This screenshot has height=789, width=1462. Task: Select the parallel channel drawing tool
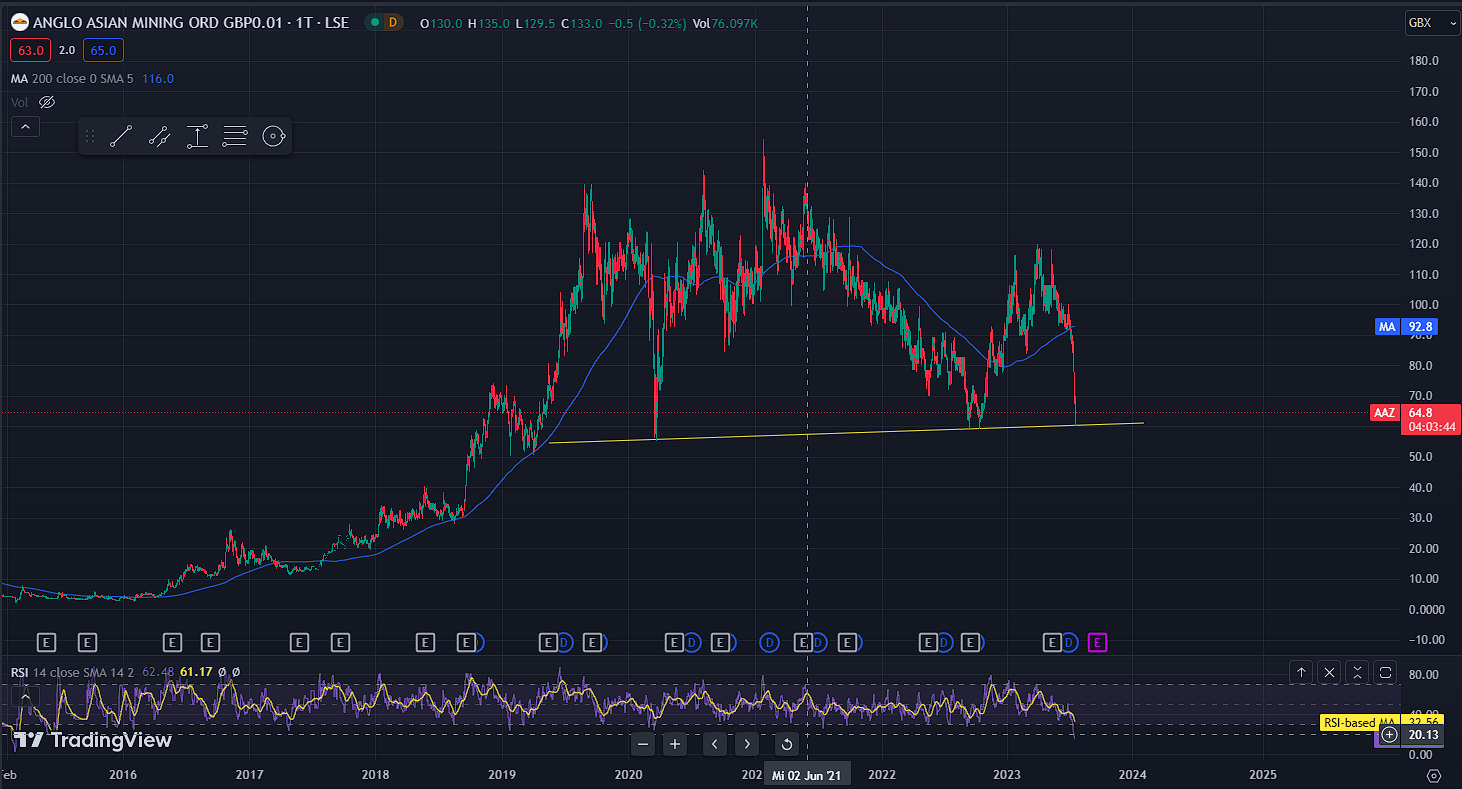(159, 137)
